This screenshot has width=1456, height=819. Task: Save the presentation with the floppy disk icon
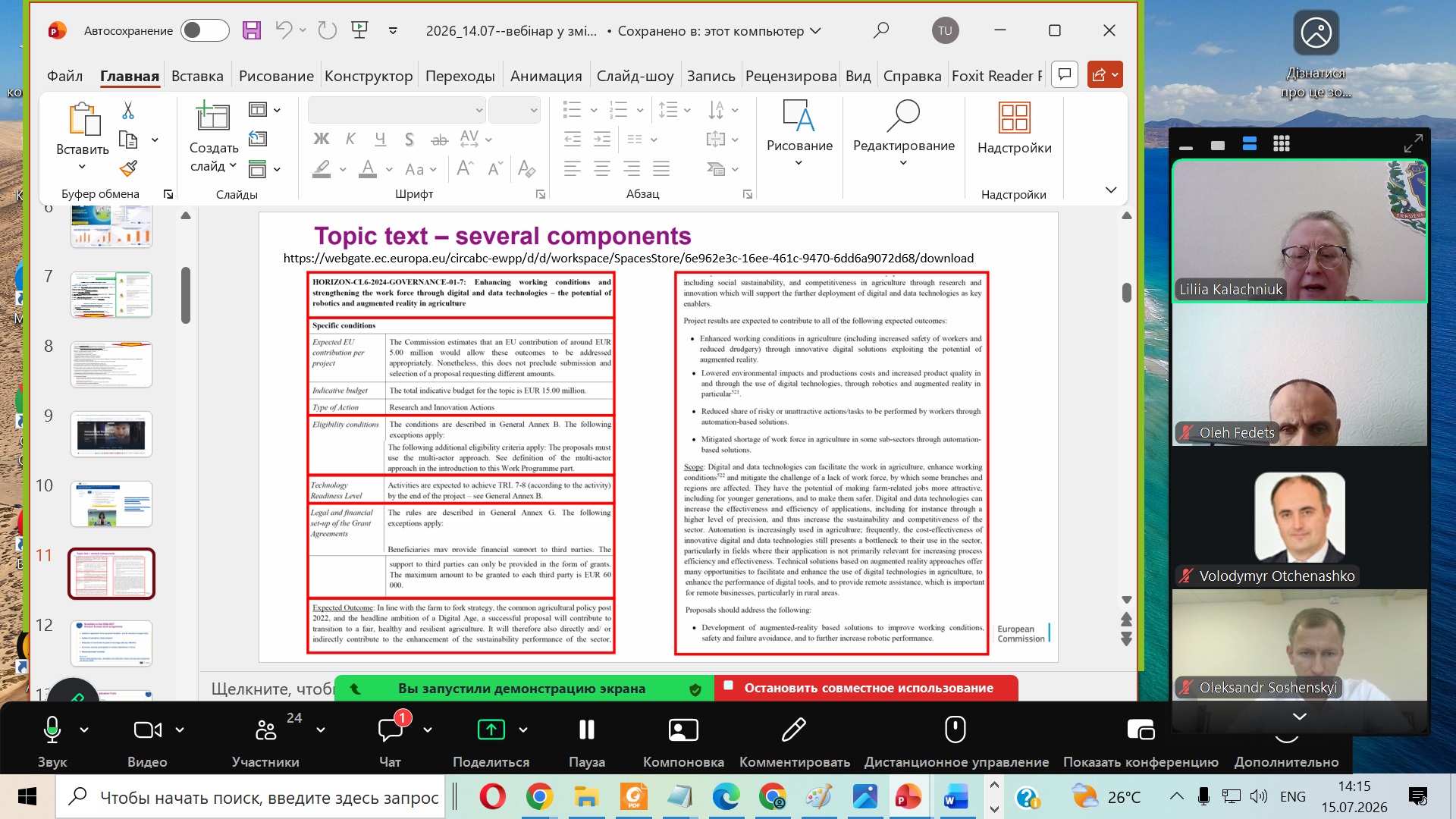click(252, 30)
